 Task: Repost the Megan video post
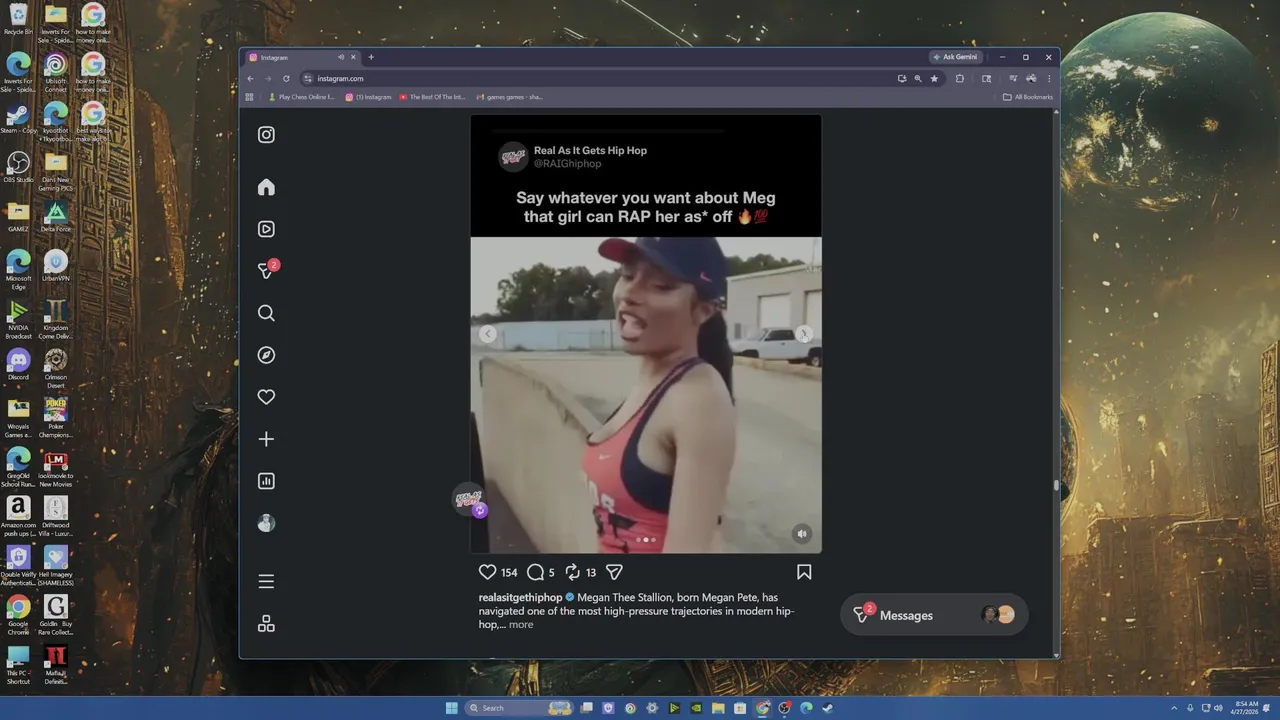[572, 572]
